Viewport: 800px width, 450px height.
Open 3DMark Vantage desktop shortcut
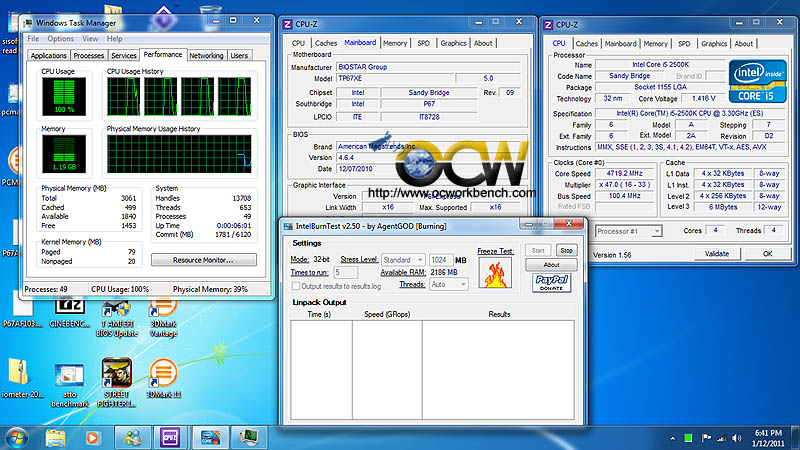[x=163, y=318]
